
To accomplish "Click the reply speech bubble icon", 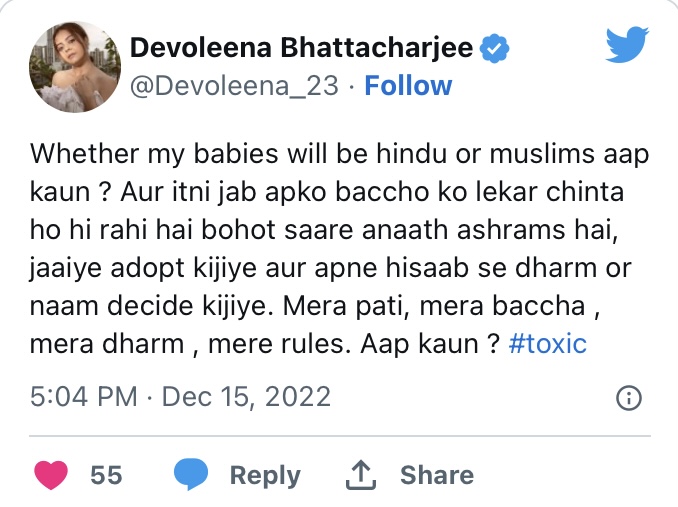I will click(191, 474).
